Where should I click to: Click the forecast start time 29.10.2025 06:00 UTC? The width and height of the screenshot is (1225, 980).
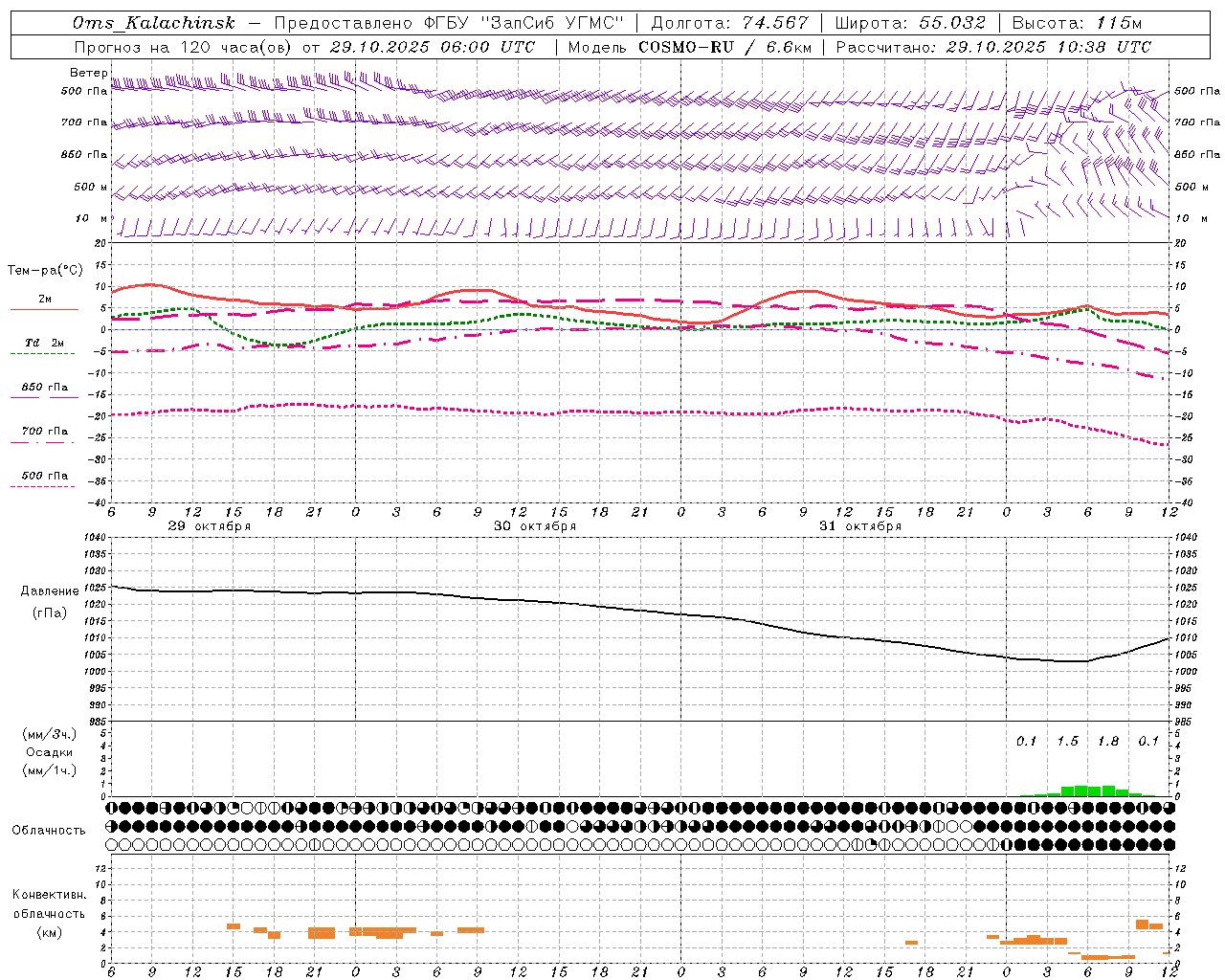click(x=432, y=47)
